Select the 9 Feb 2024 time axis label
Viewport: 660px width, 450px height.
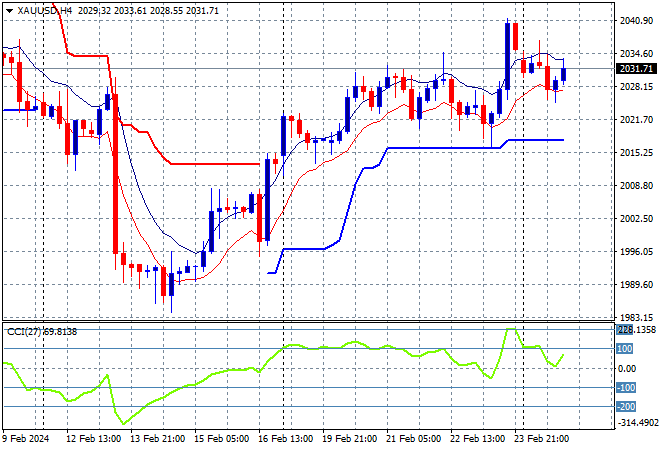click(x=26, y=439)
